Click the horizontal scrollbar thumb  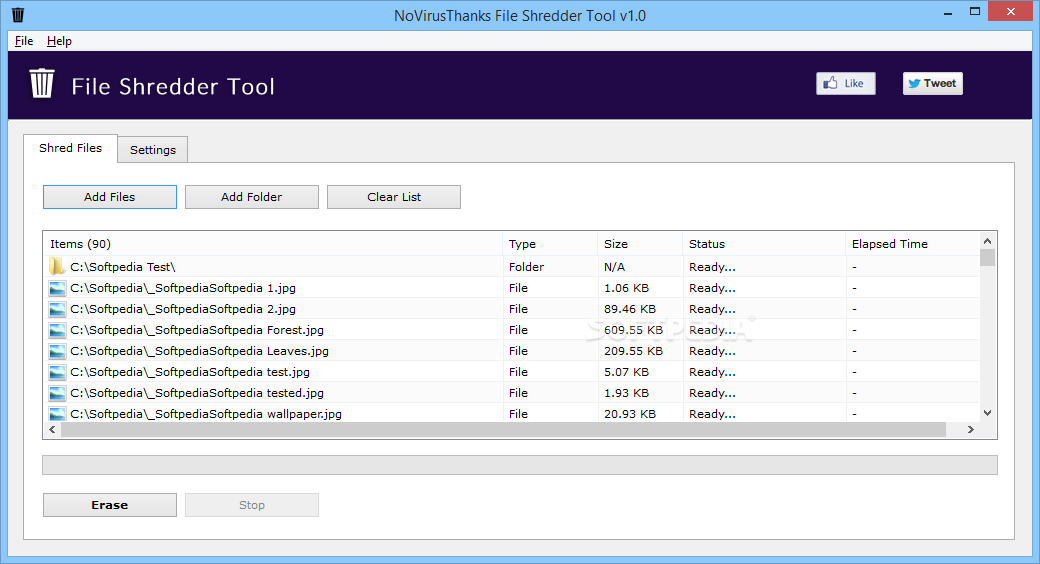(x=503, y=429)
